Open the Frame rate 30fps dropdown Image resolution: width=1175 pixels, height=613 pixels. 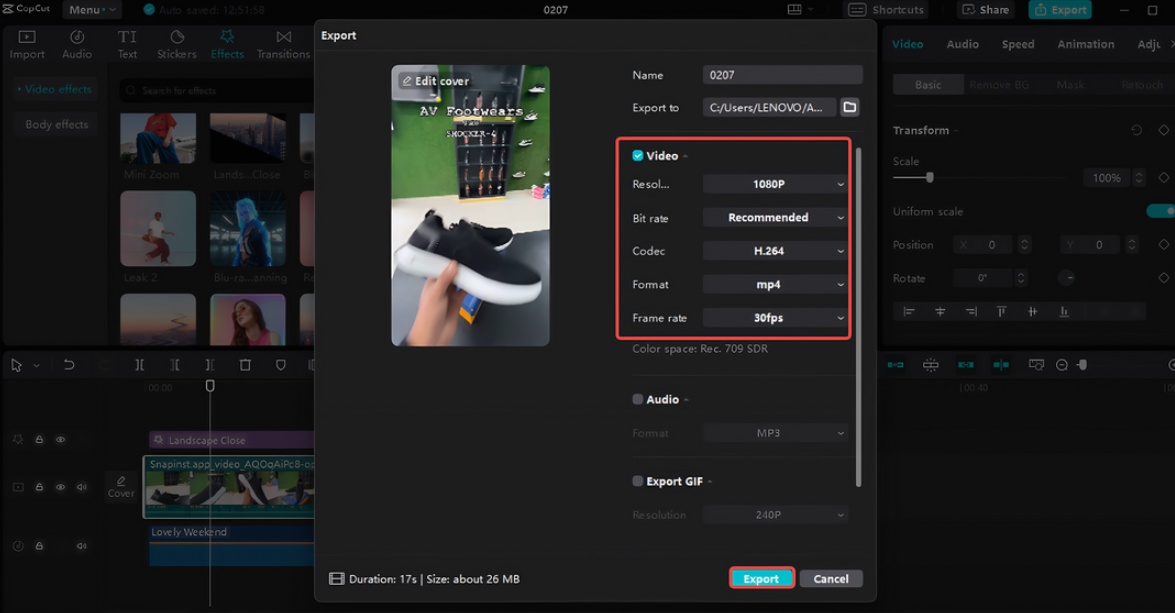click(775, 318)
